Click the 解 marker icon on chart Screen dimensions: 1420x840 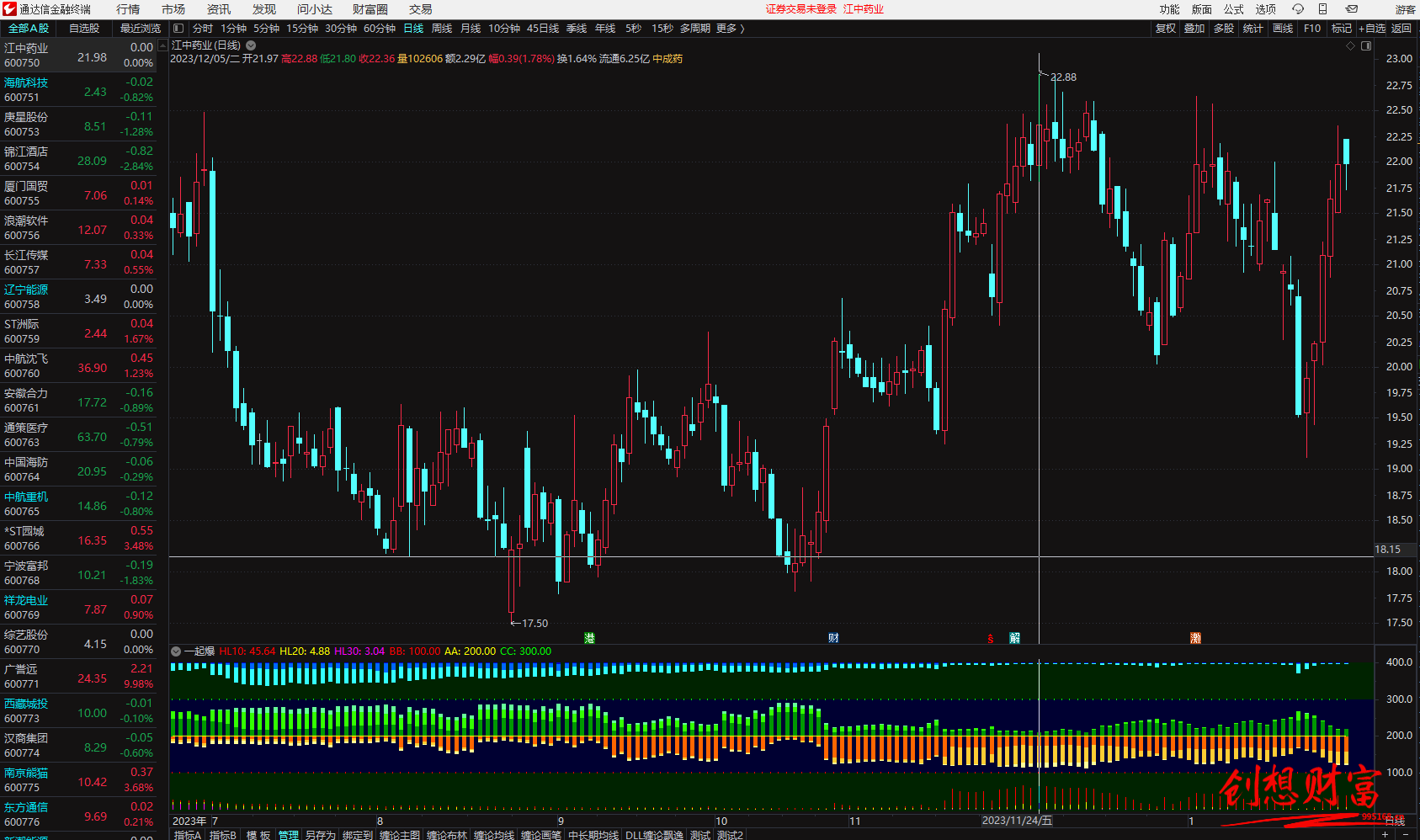pyautogui.click(x=1015, y=638)
